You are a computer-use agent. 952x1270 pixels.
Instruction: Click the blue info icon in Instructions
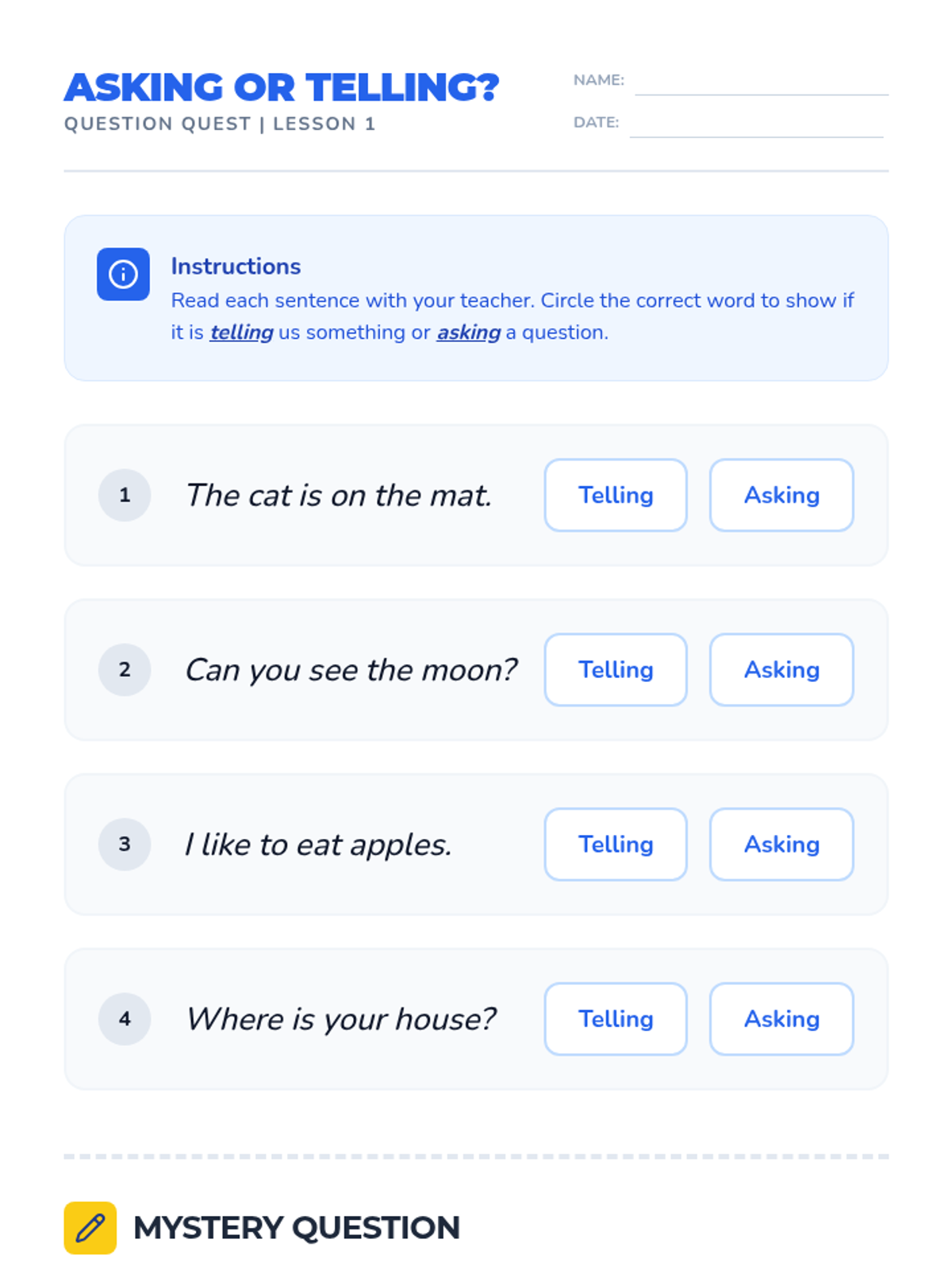[x=123, y=275]
